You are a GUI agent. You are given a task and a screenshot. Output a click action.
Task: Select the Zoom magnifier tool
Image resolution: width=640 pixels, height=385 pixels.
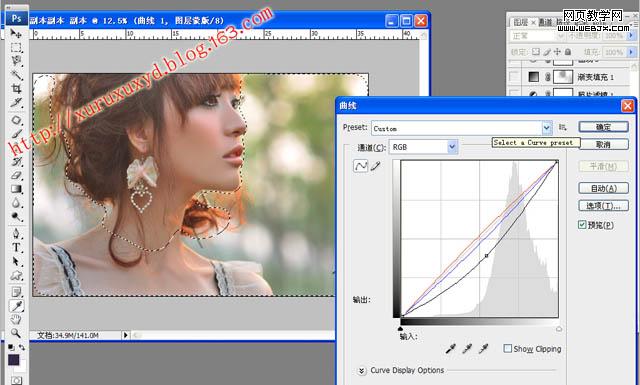[x=16, y=333]
